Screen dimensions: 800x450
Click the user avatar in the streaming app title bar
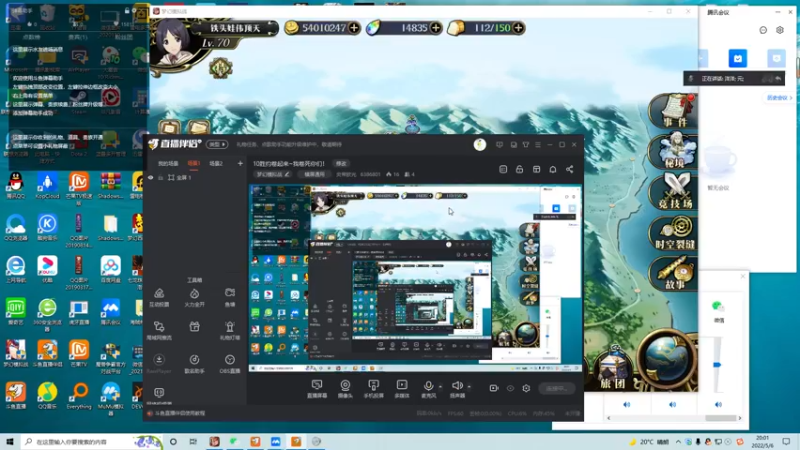click(480, 145)
